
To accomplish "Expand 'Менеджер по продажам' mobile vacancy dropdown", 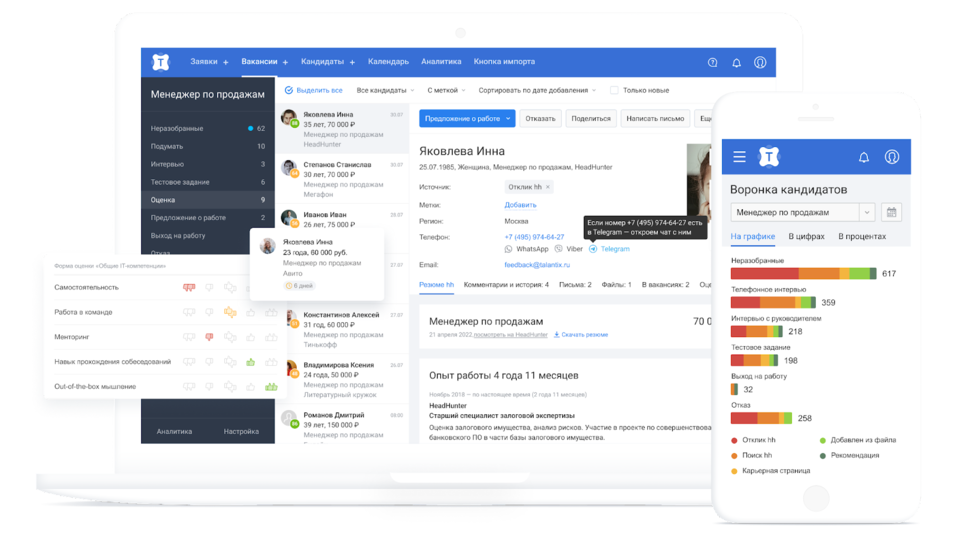I will point(866,212).
